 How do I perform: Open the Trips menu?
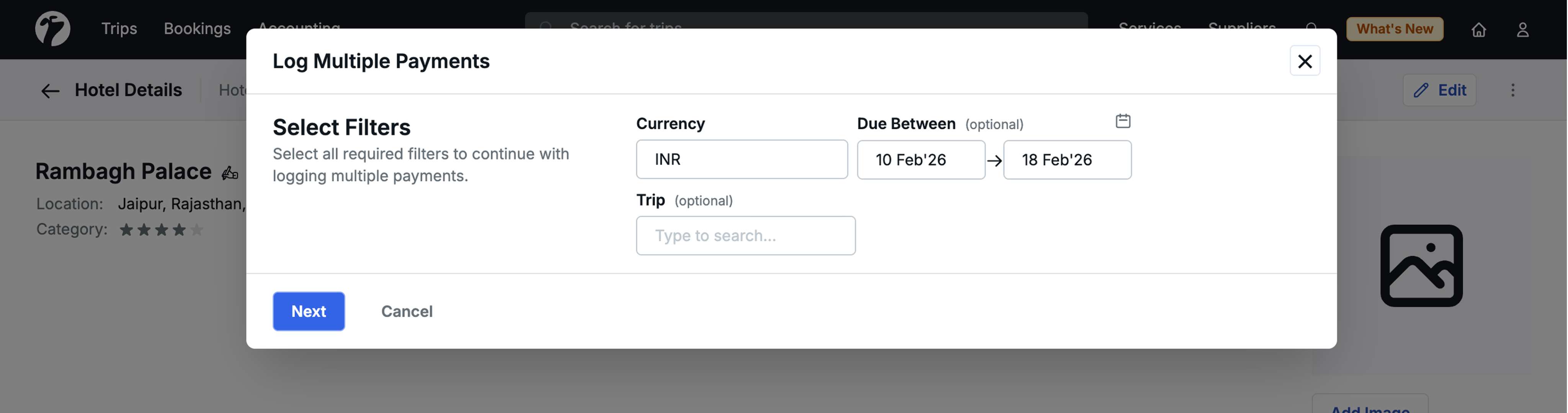pos(119,29)
